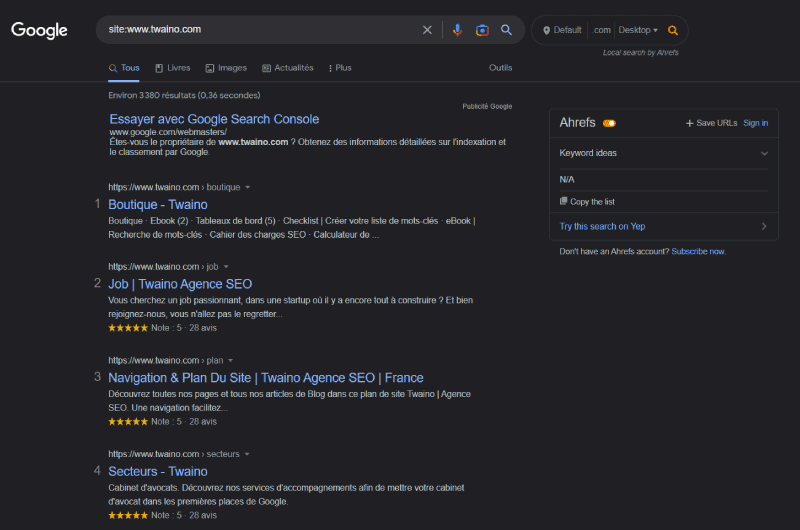Image resolution: width=800 pixels, height=530 pixels.
Task: Open dropdown arrow next to boutique URL
Action: point(247,187)
